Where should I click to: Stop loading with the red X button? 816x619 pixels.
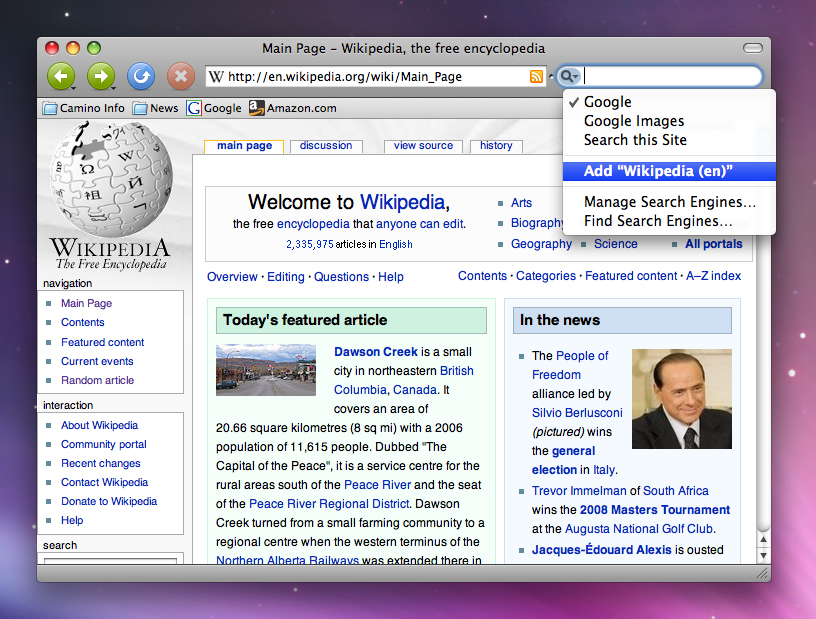[x=181, y=77]
